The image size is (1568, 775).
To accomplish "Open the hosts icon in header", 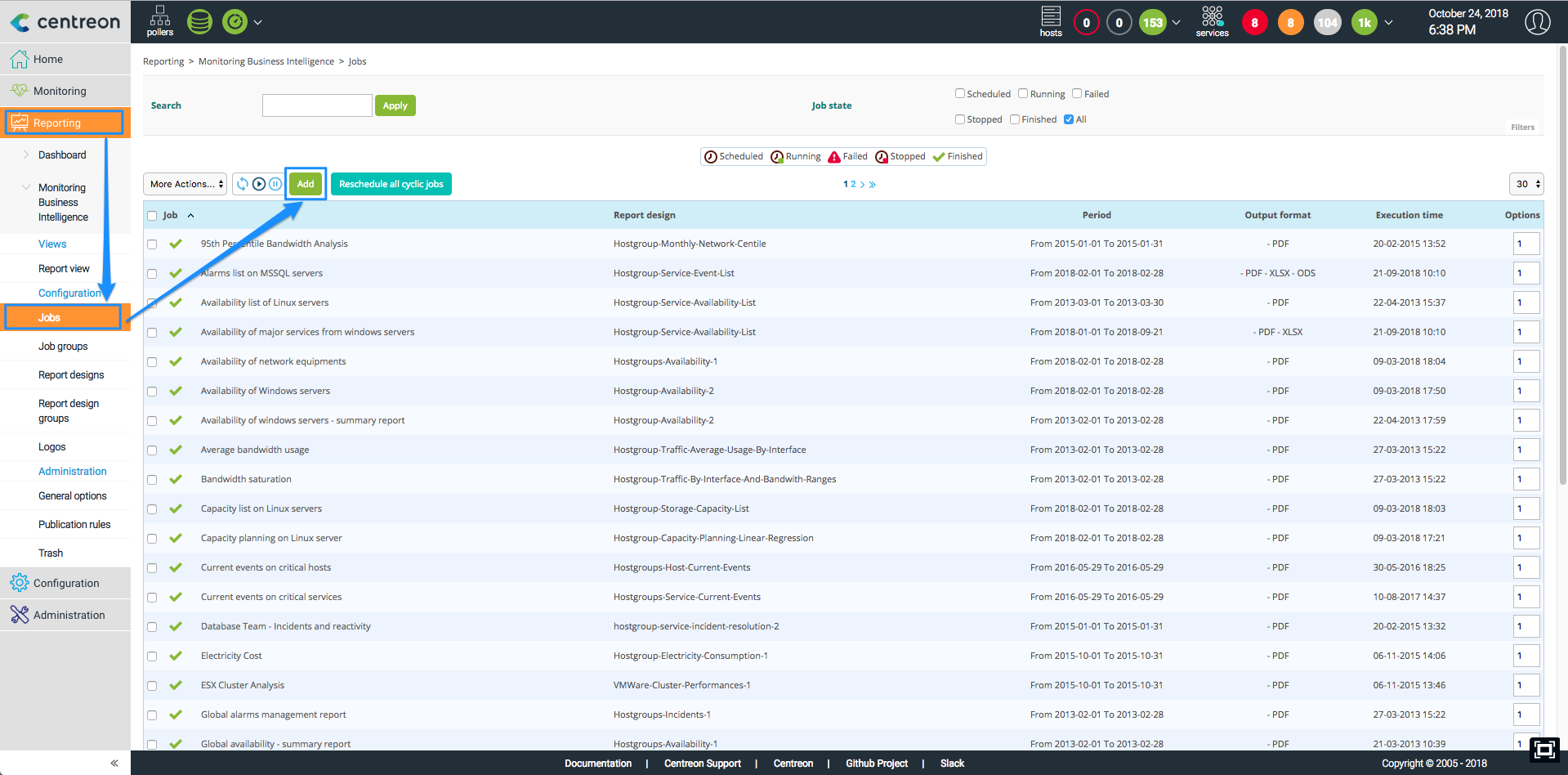I will (x=1051, y=21).
